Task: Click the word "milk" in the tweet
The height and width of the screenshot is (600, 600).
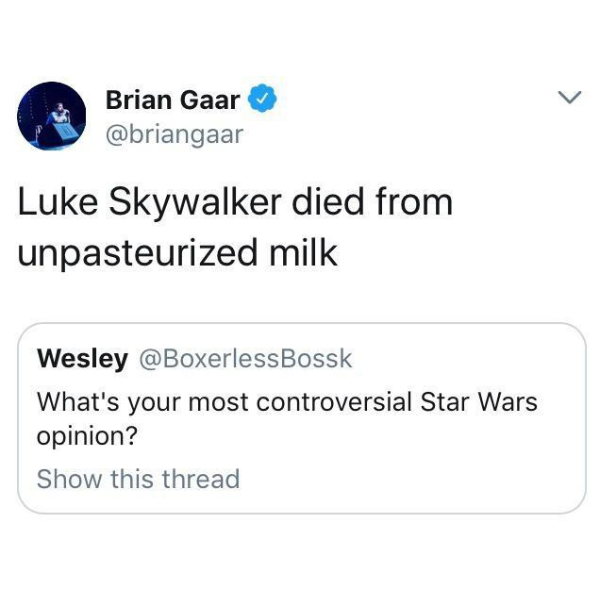Action: coord(303,252)
